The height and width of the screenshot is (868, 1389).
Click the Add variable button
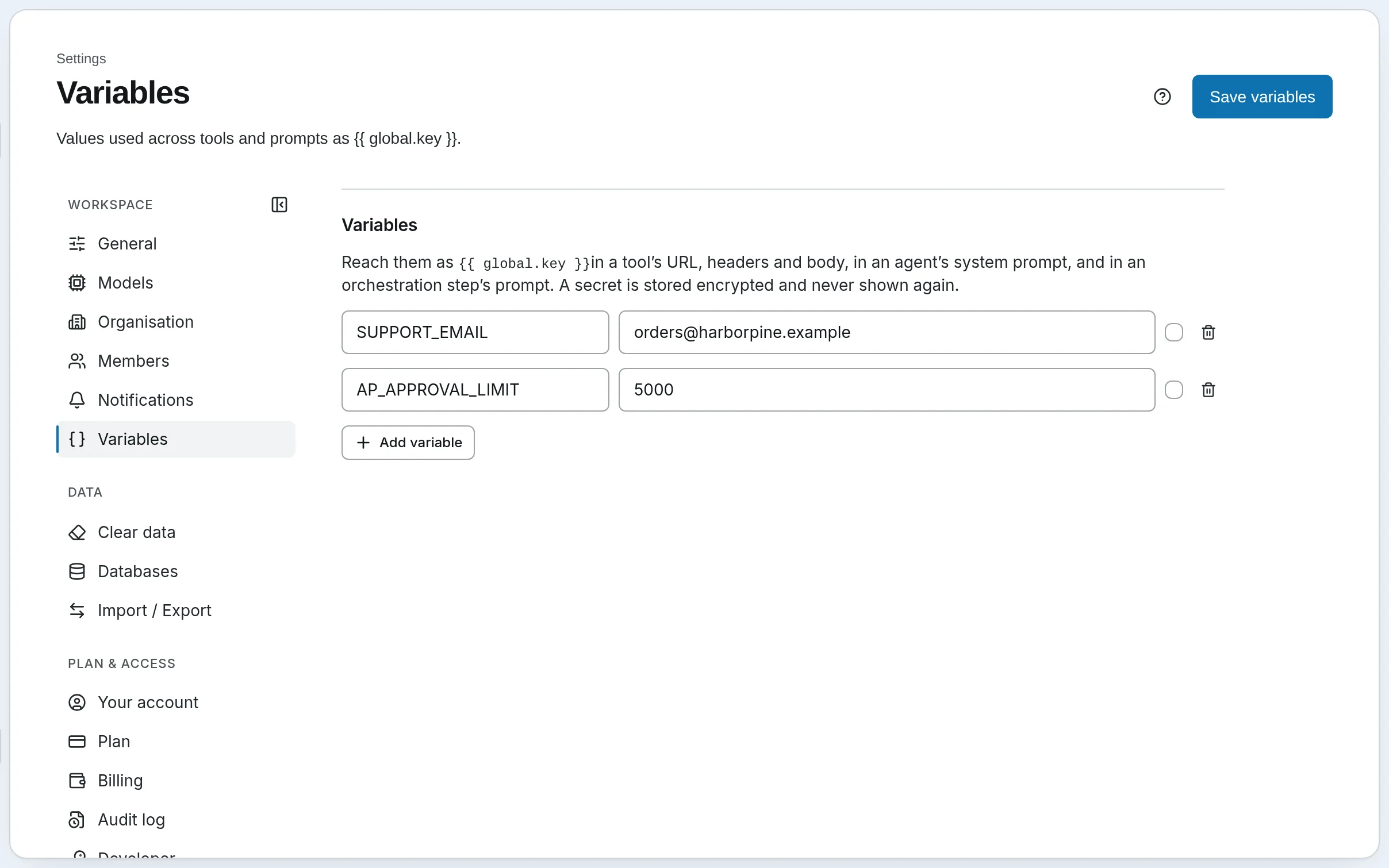[x=408, y=443]
